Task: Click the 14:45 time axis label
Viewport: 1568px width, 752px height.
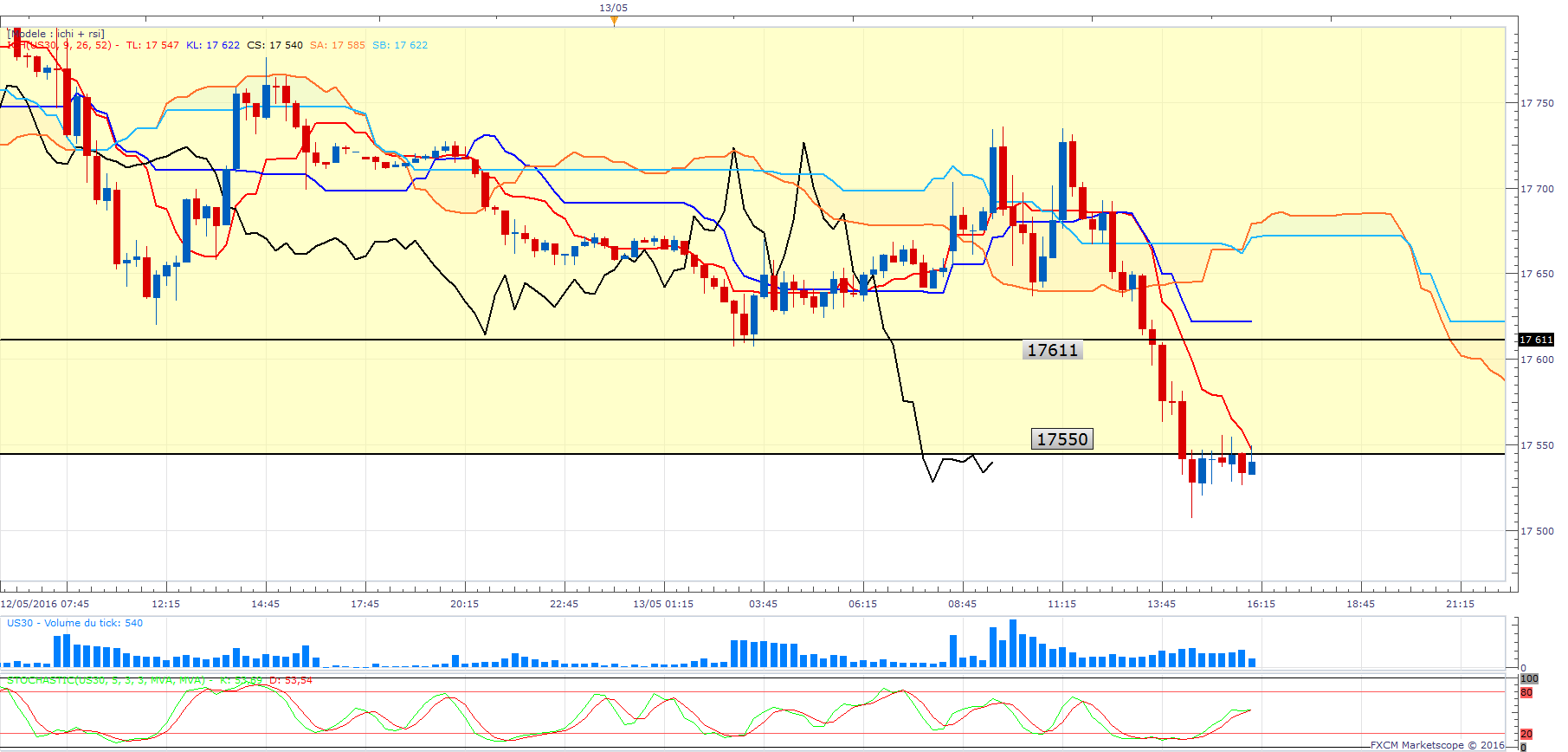Action: [266, 604]
